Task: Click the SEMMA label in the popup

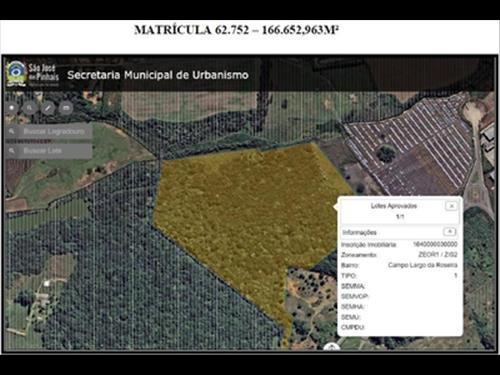Action: click(x=353, y=286)
